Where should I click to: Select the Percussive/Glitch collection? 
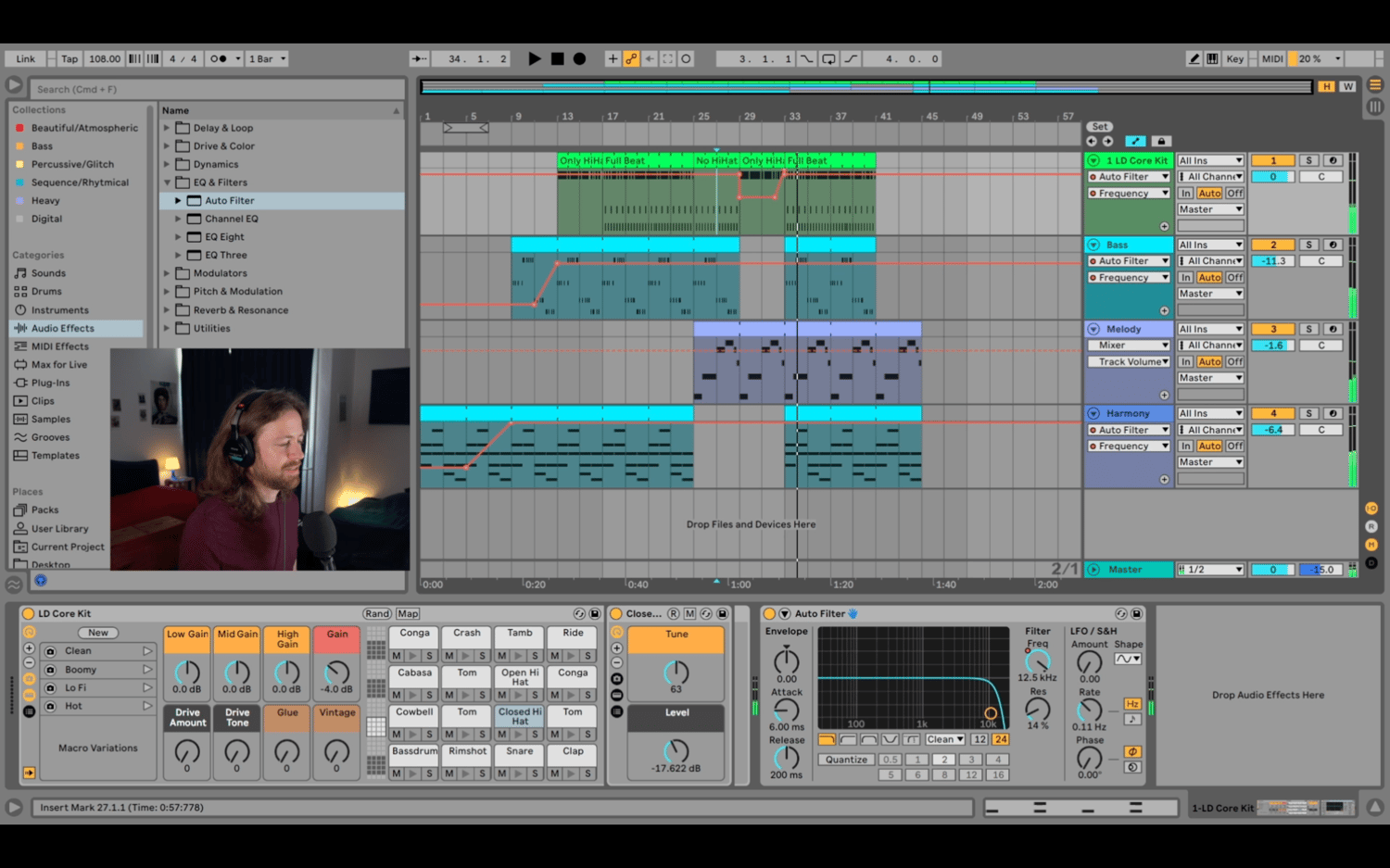tap(72, 164)
